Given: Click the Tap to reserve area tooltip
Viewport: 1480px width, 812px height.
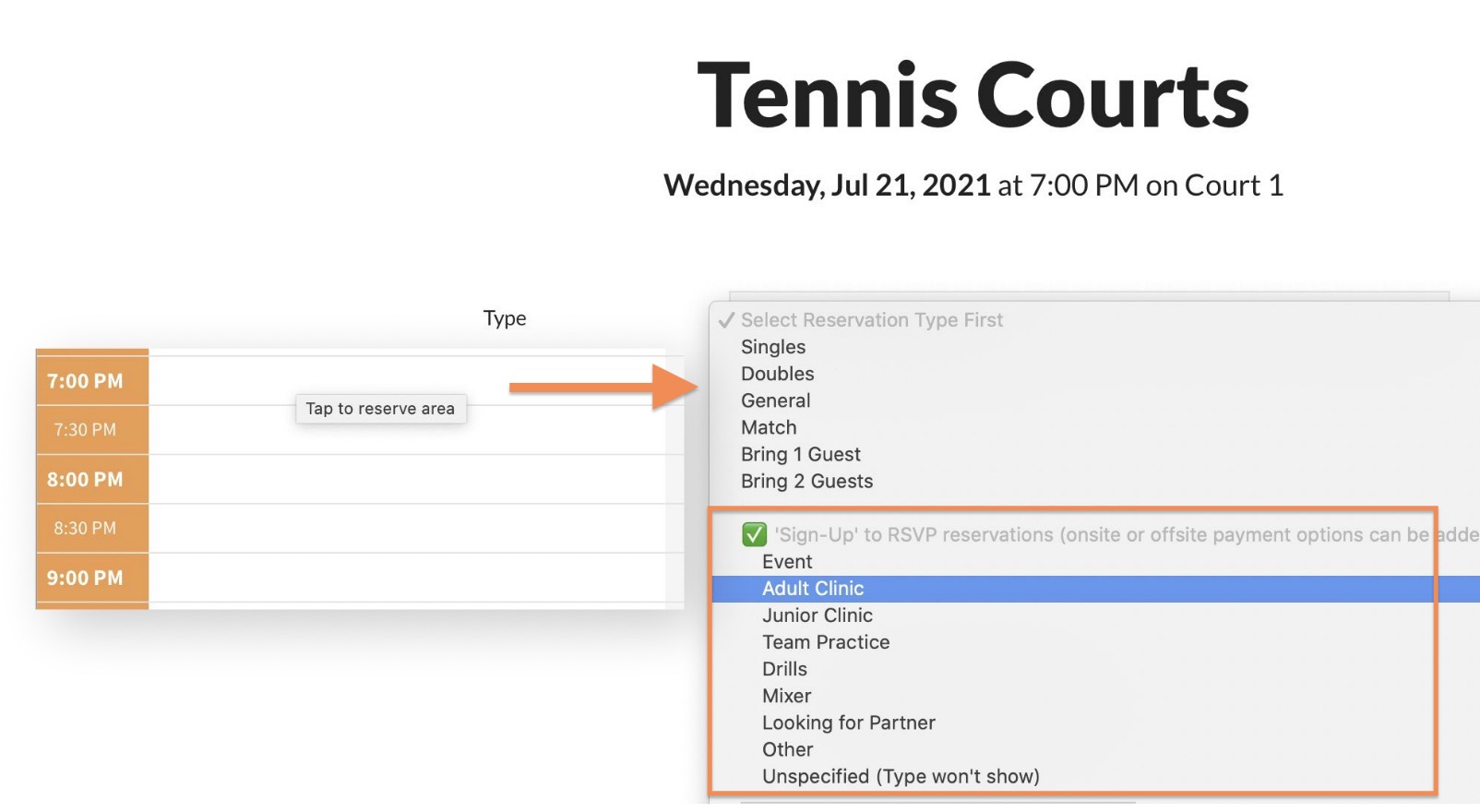Looking at the screenshot, I should (x=380, y=409).
